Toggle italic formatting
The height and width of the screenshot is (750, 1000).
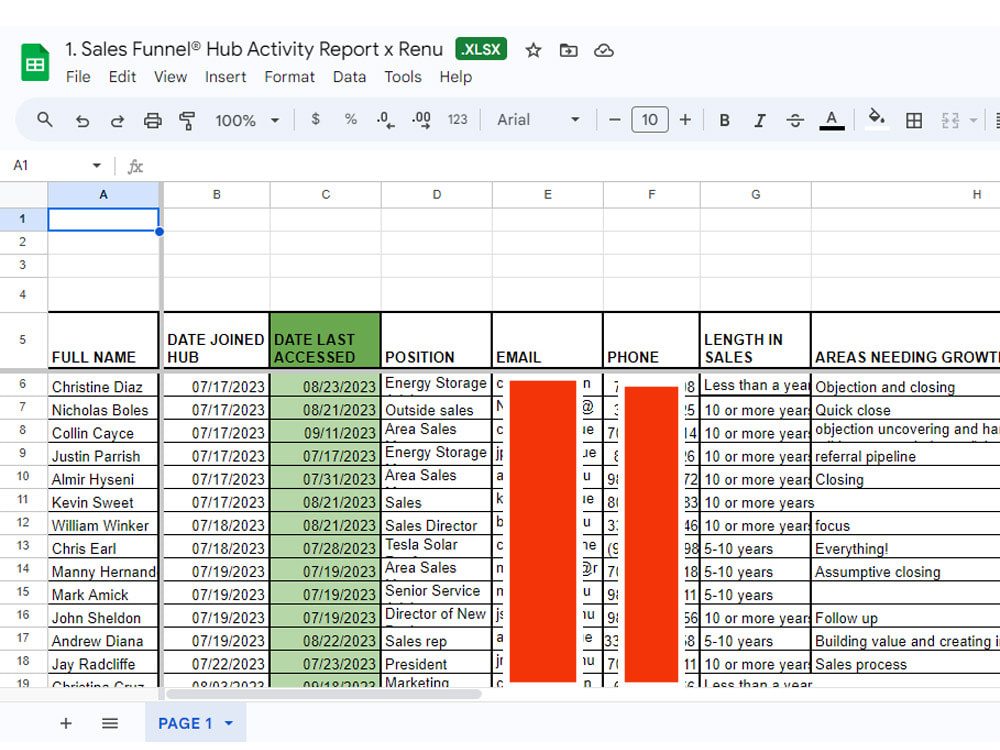click(x=760, y=120)
